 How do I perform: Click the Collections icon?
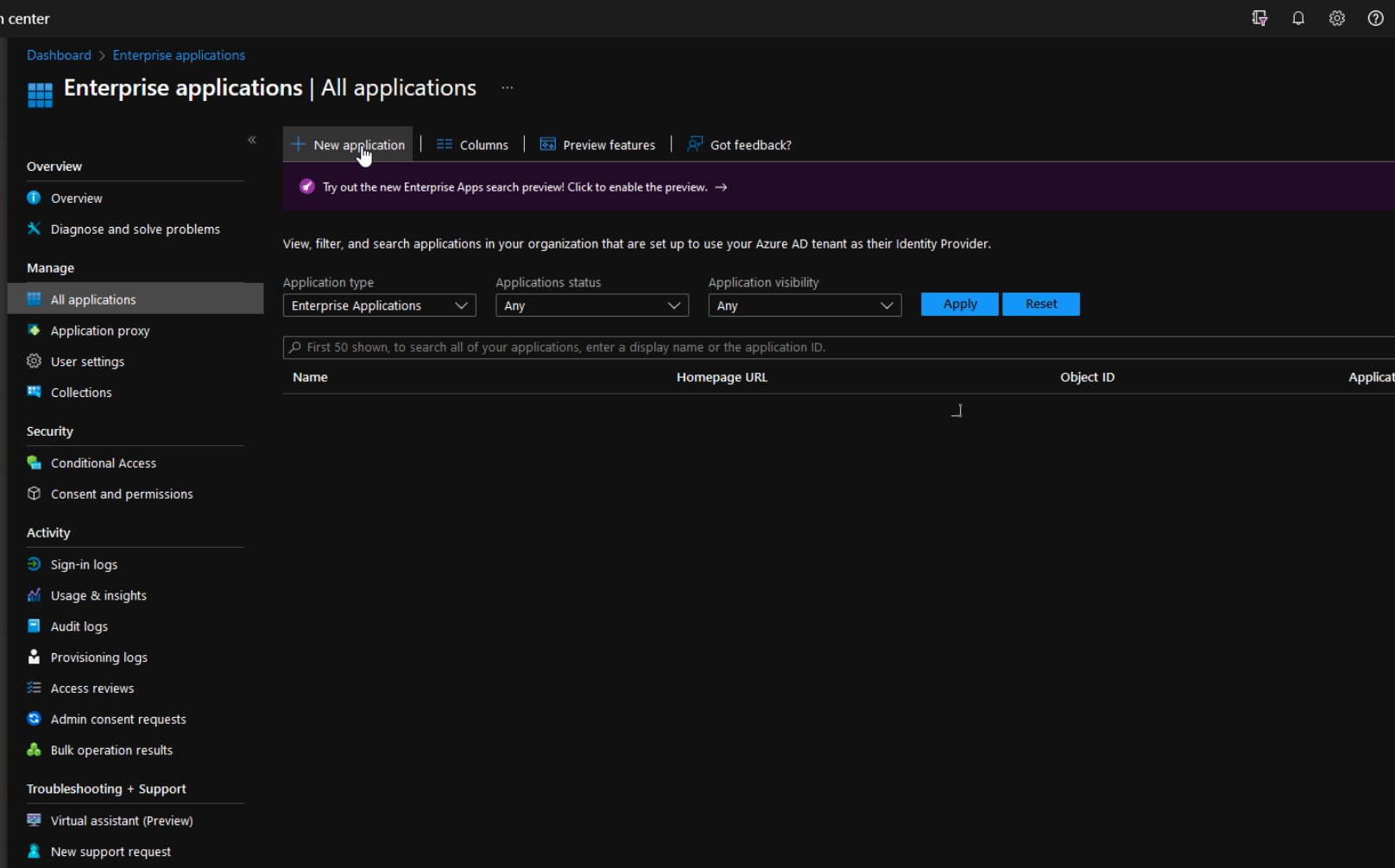tap(34, 392)
